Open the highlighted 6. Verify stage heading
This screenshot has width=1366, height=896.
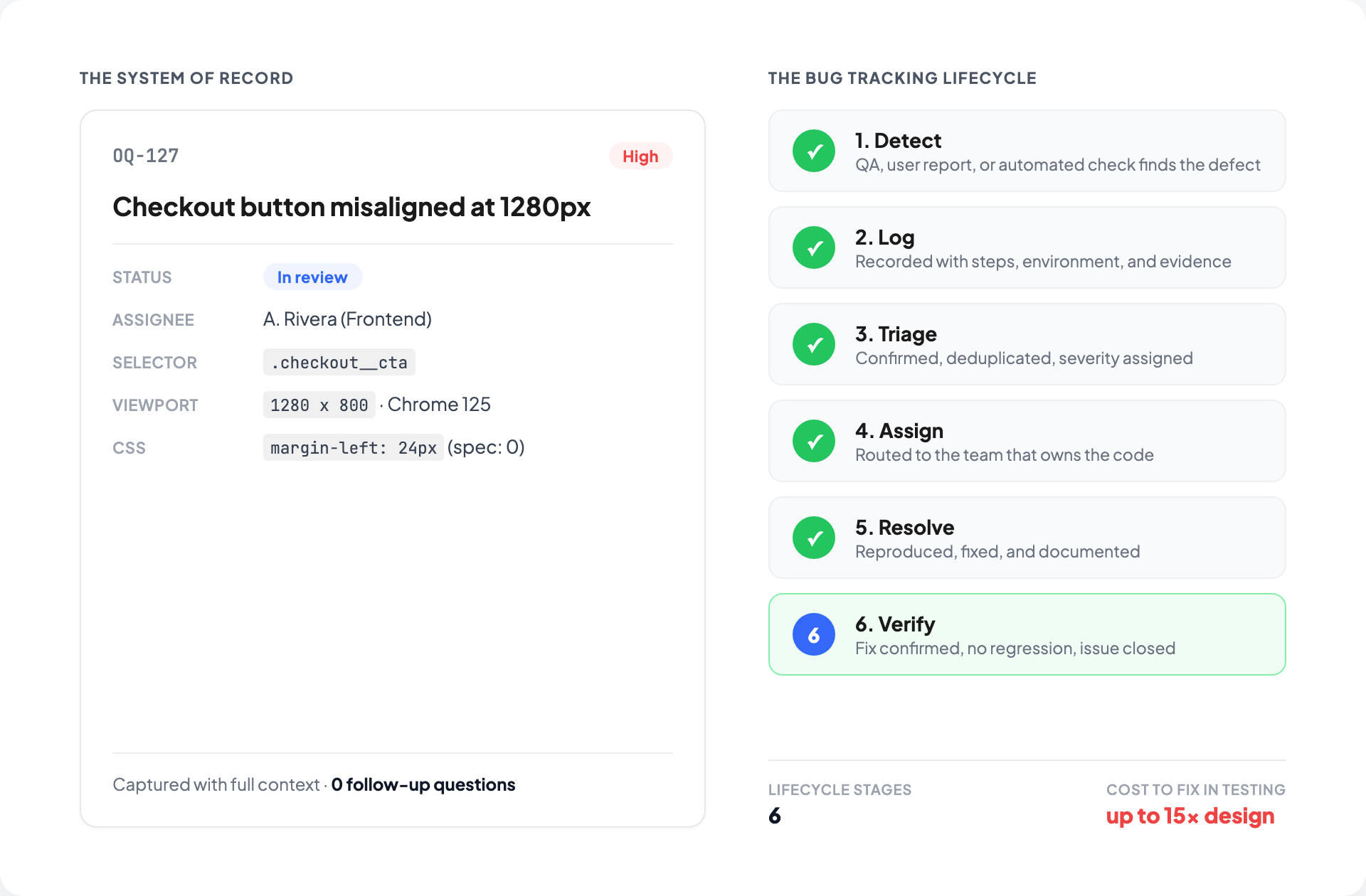coord(895,624)
